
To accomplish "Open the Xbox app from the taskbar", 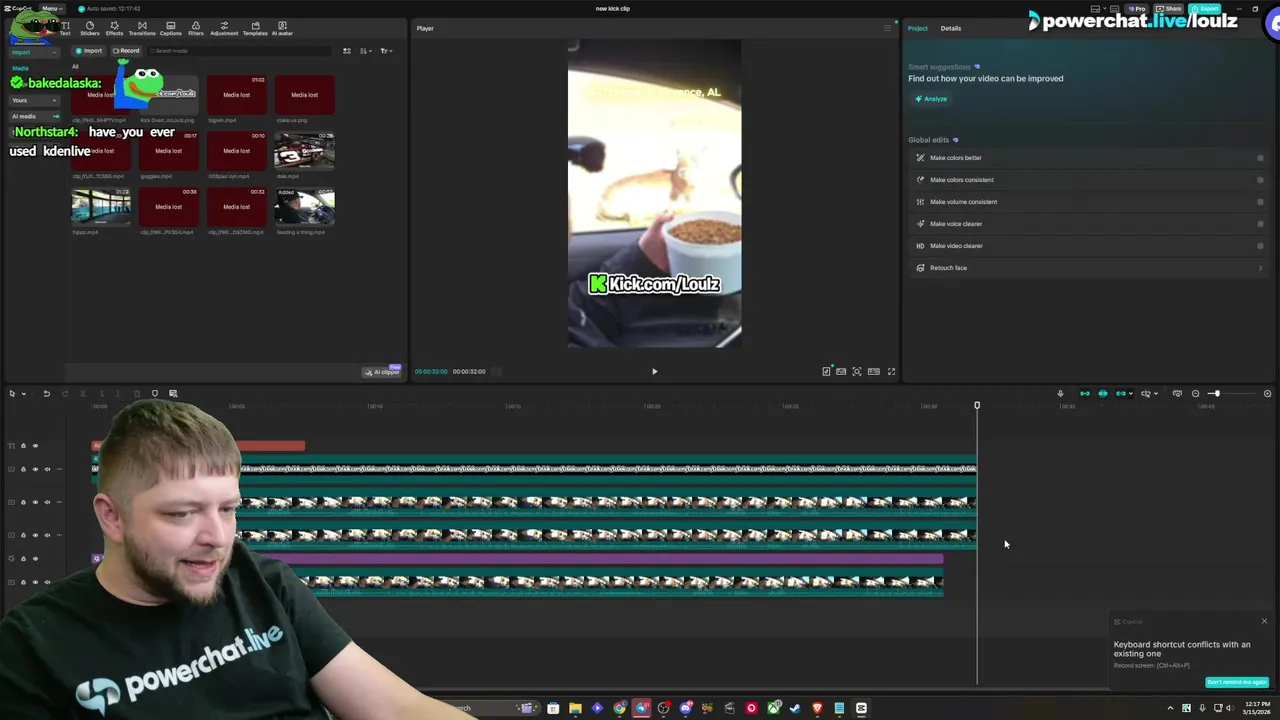I will click(x=773, y=708).
